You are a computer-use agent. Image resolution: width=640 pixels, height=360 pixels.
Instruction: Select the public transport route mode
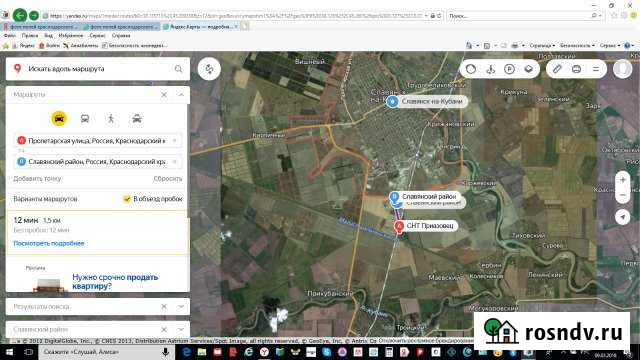coord(85,119)
